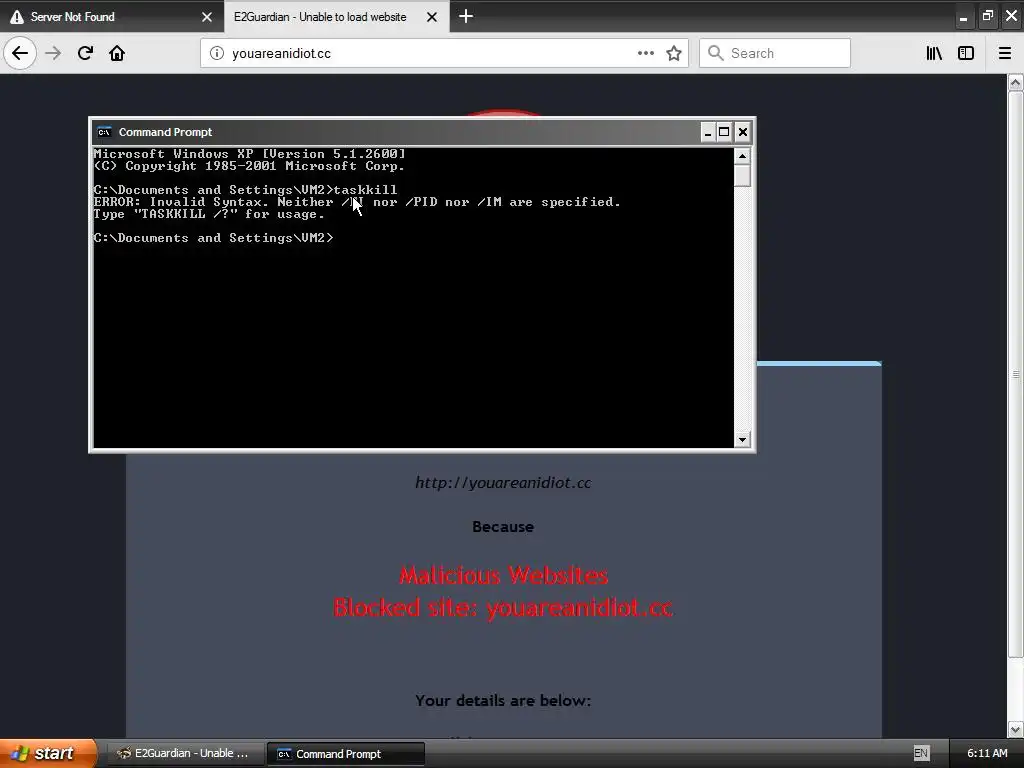Click browser page scrollbar down arrow

(x=1015, y=729)
